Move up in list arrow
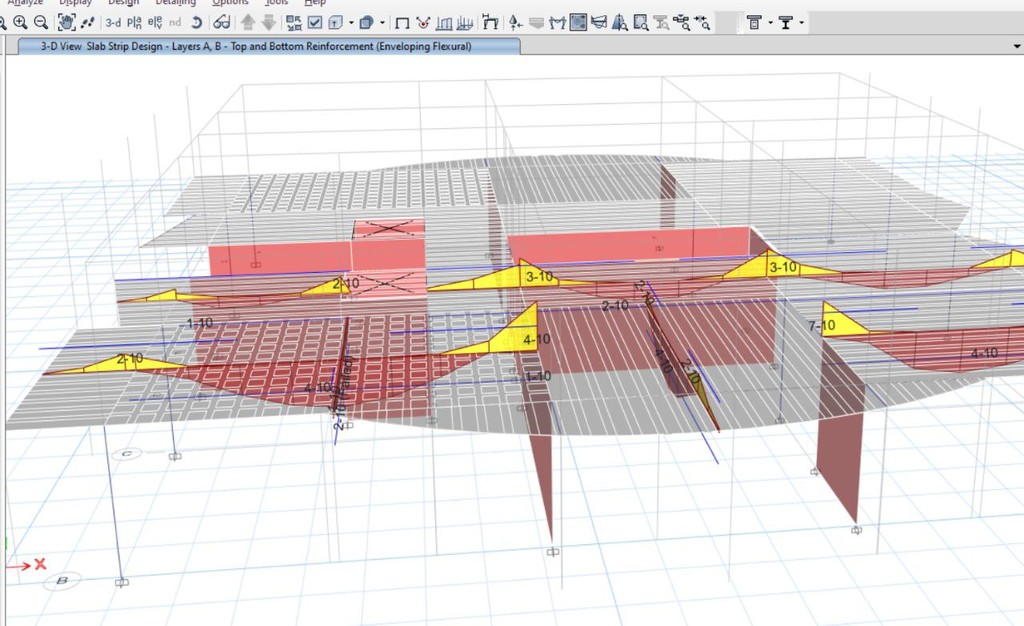This screenshot has height=626, width=1024. [248, 23]
